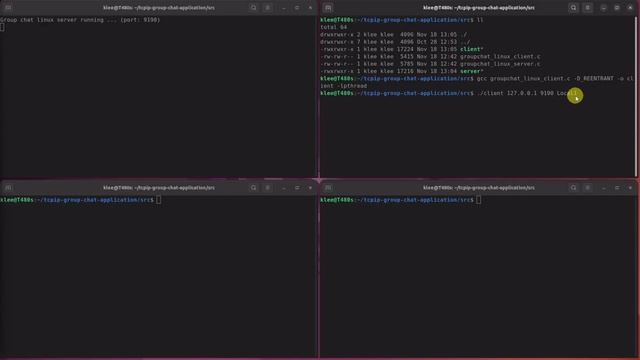Minimize the terminal showing the file listing

(x=604, y=7)
